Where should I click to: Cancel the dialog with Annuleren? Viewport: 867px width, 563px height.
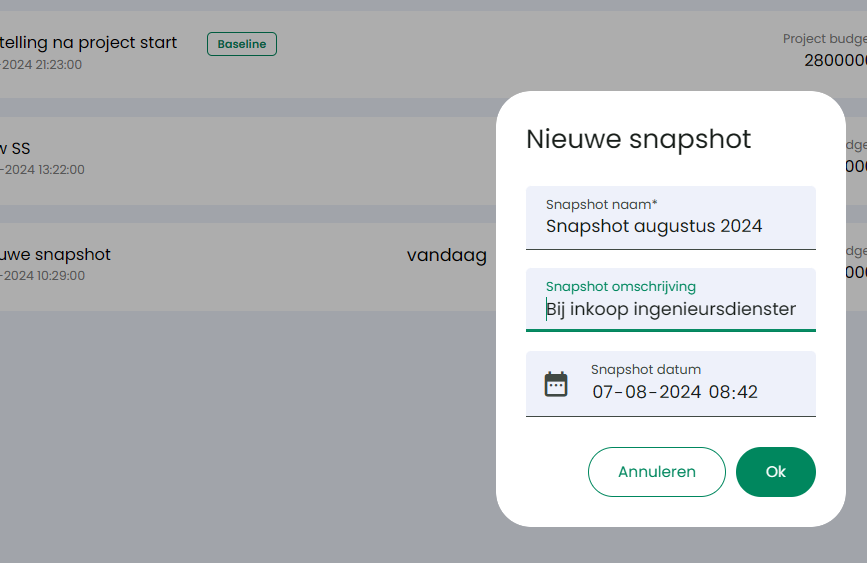click(x=656, y=472)
